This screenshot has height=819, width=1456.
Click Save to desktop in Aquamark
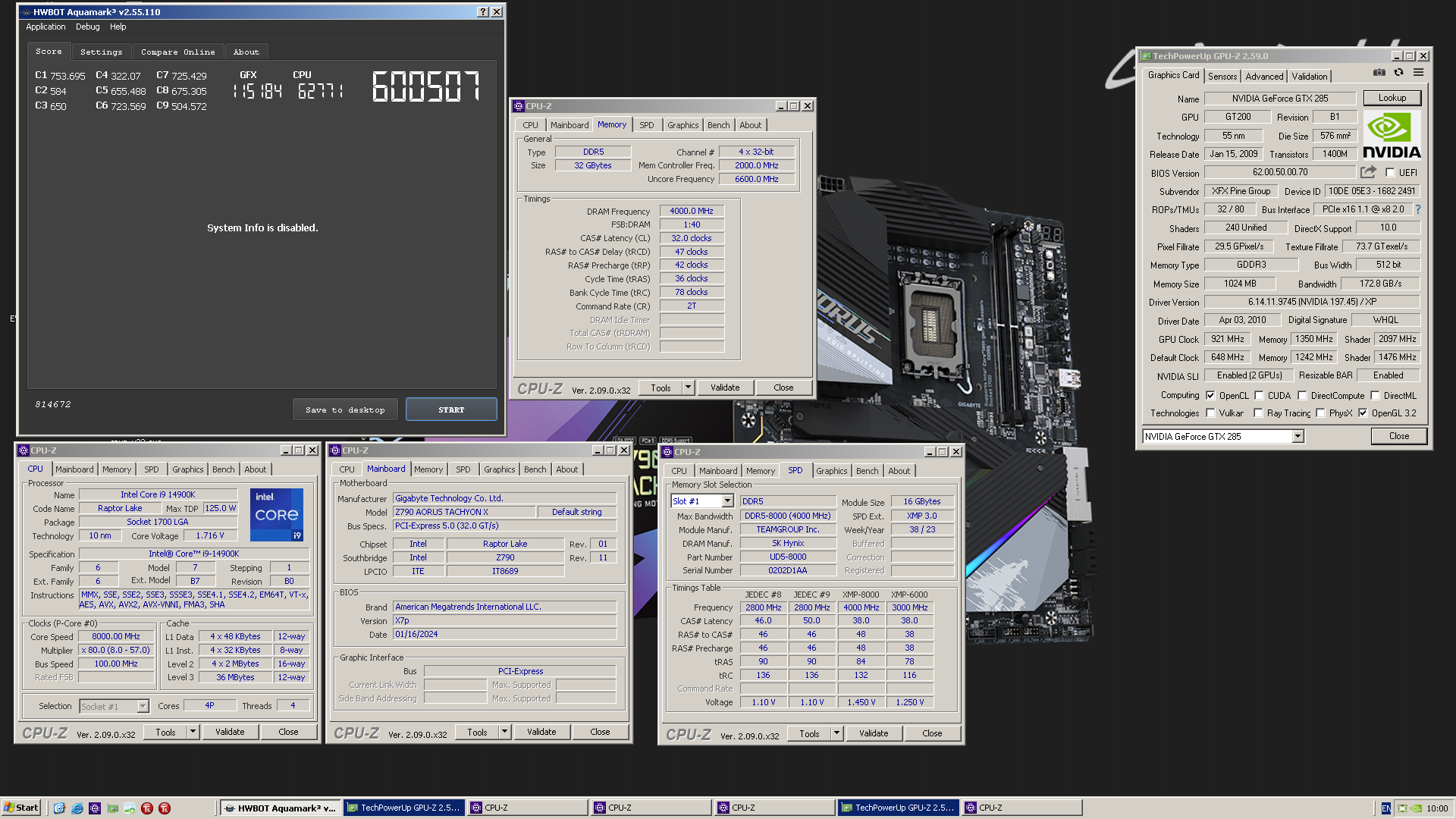click(x=345, y=409)
